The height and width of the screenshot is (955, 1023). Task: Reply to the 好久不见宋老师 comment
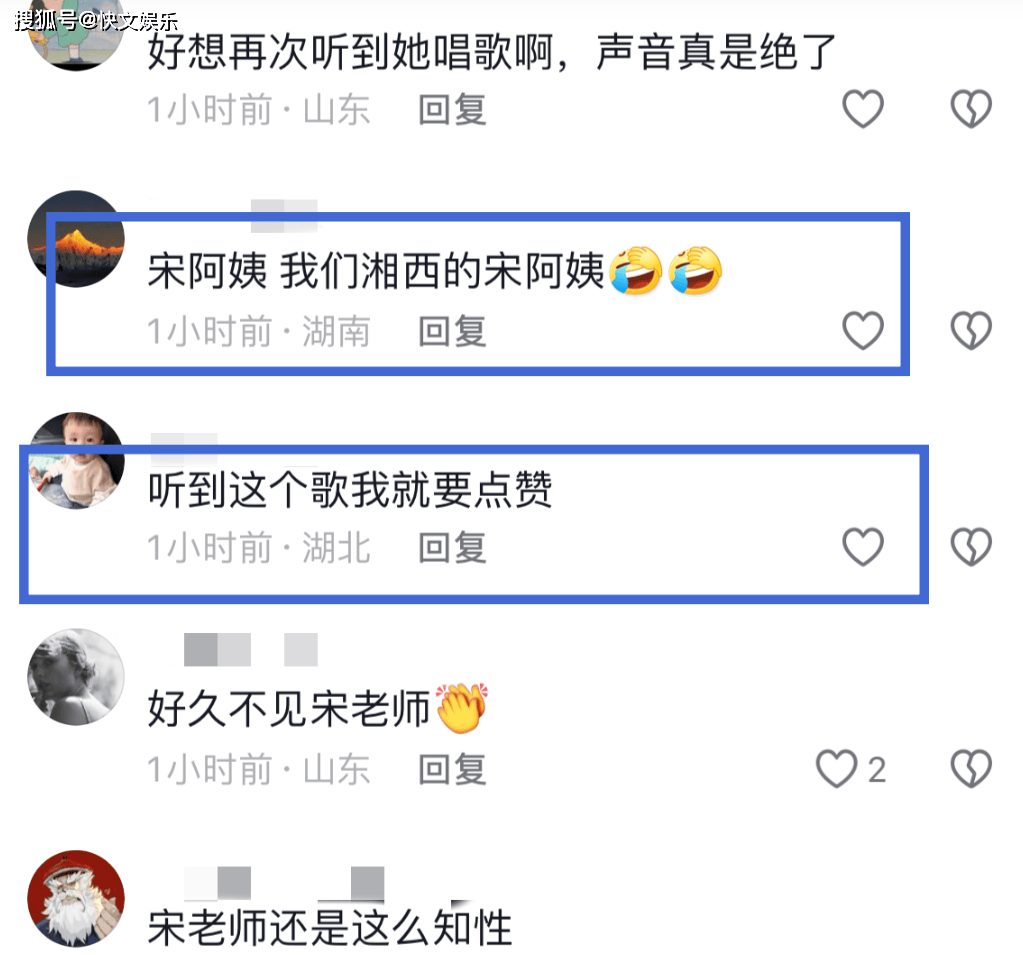coord(452,770)
